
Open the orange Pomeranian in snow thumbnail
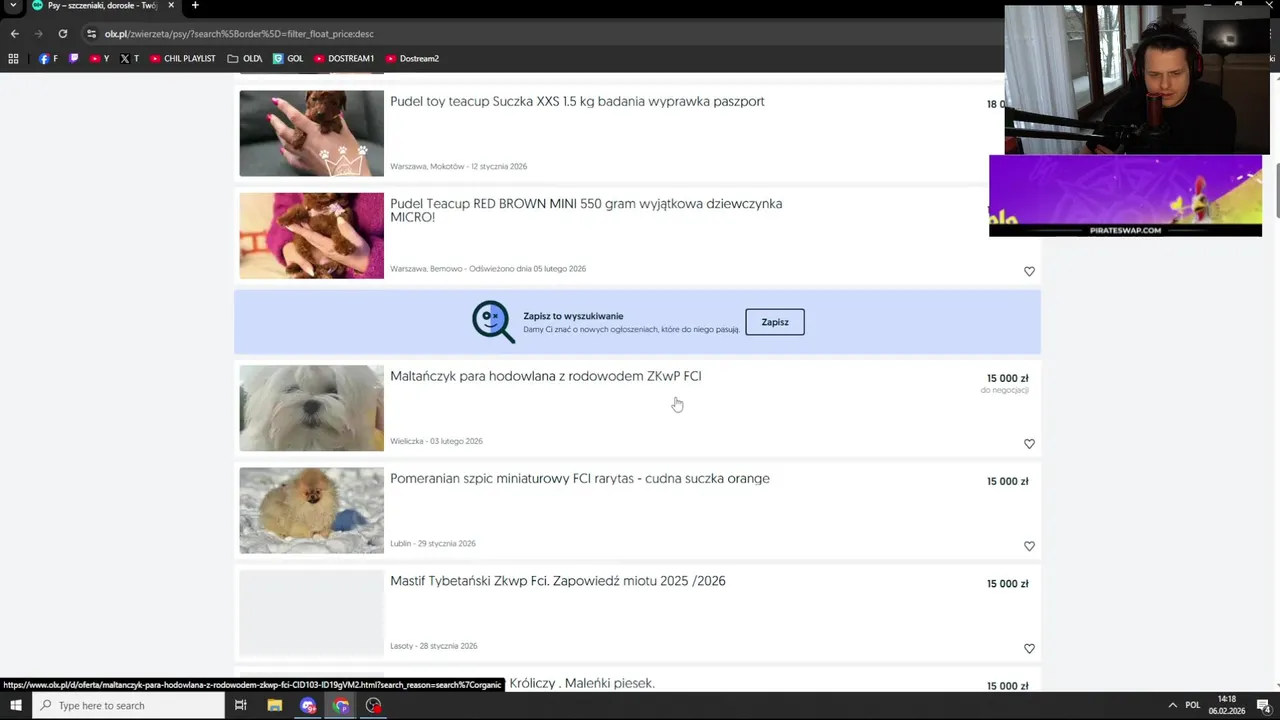[311, 510]
